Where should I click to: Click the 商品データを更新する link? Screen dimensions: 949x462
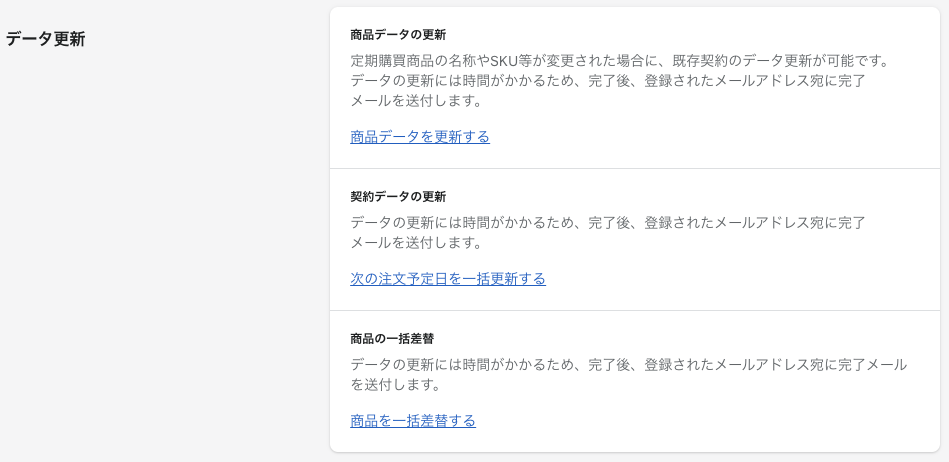point(420,137)
